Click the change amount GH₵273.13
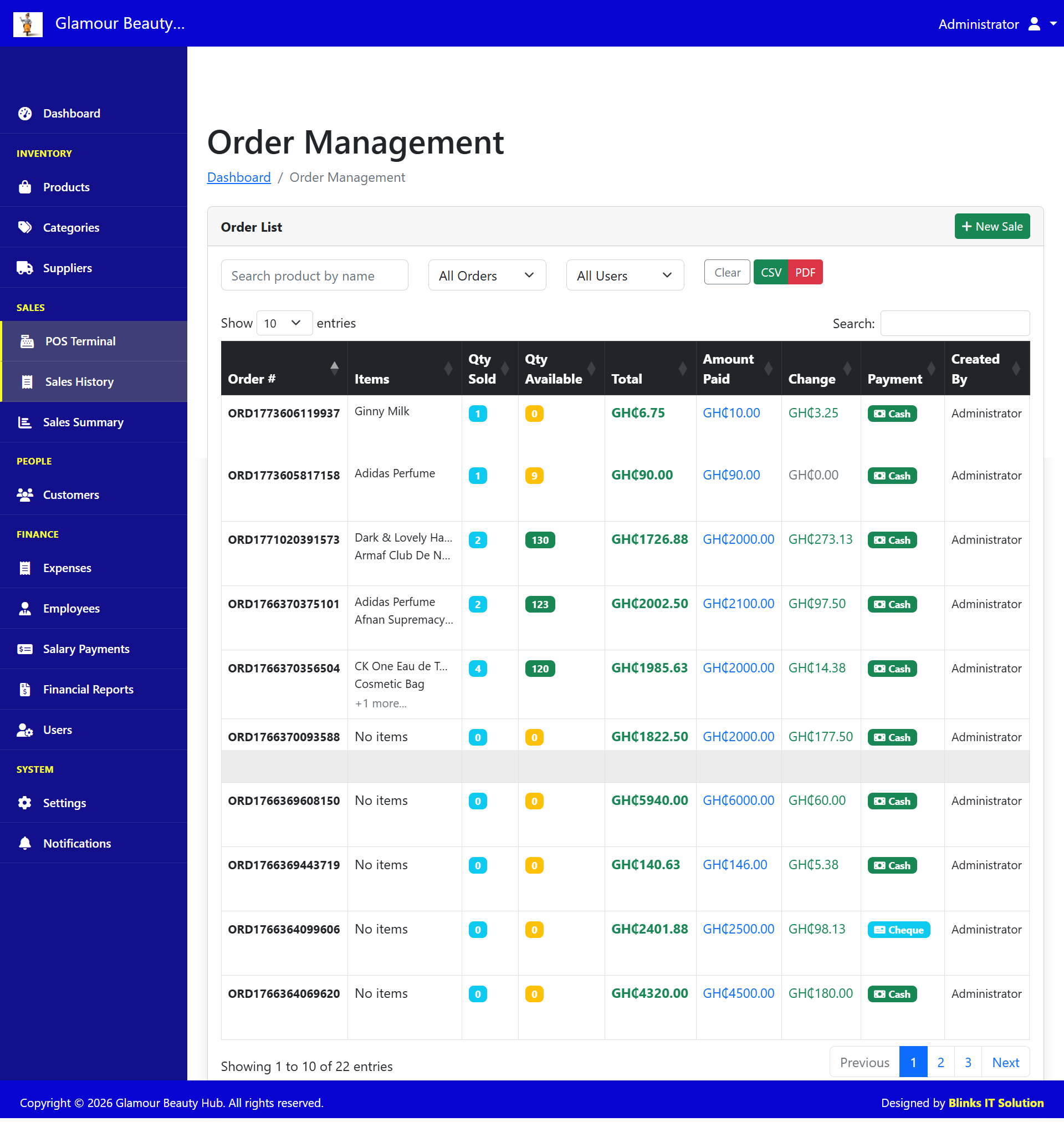The width and height of the screenshot is (1064, 1127). (820, 540)
